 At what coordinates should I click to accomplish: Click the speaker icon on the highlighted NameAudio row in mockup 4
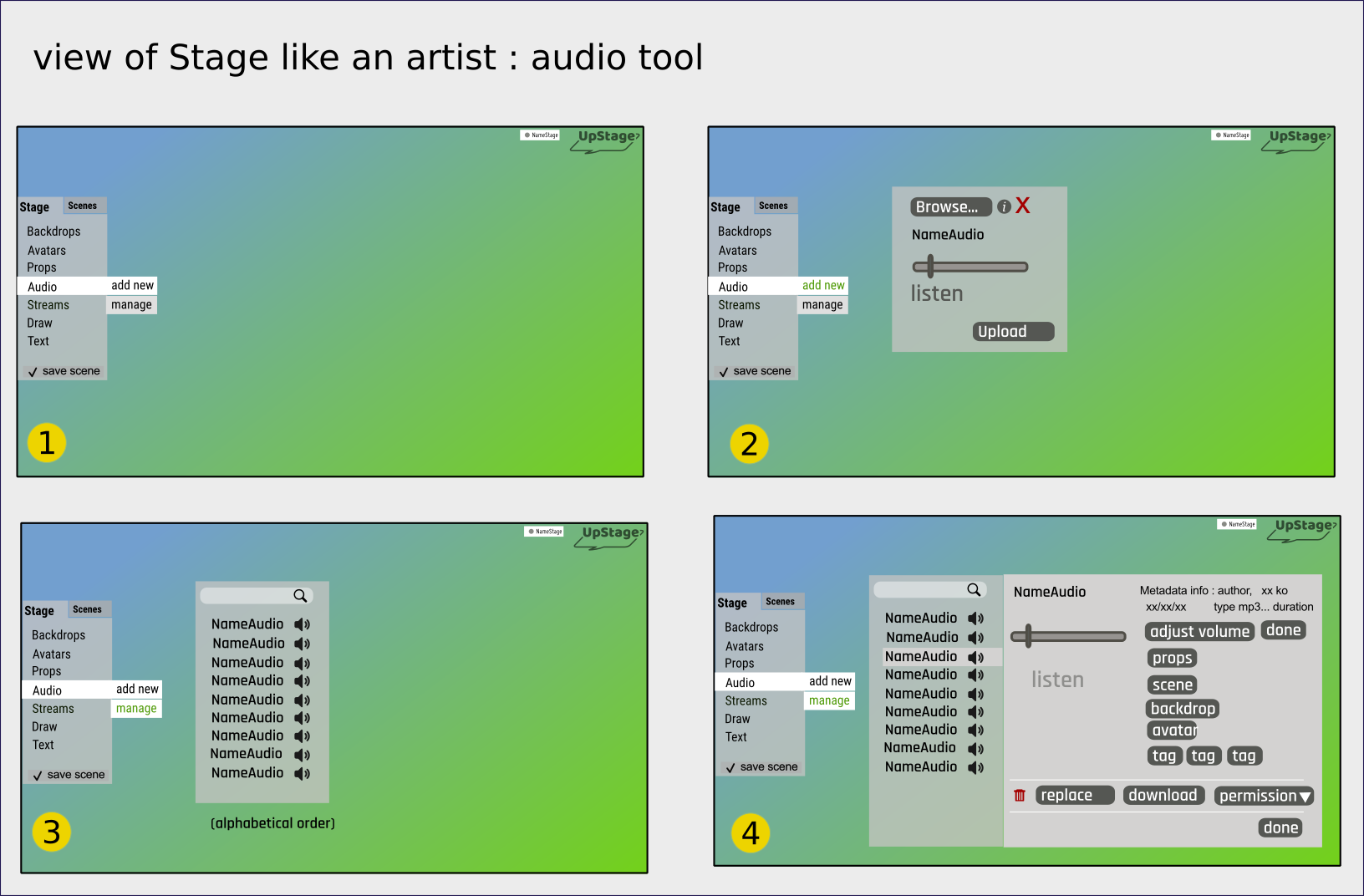[x=975, y=657]
